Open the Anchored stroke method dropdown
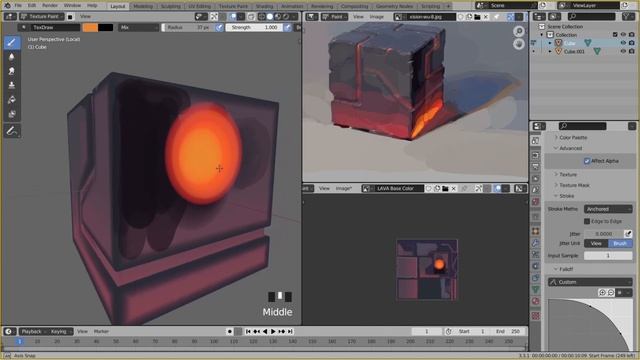The image size is (640, 360). pos(608,209)
